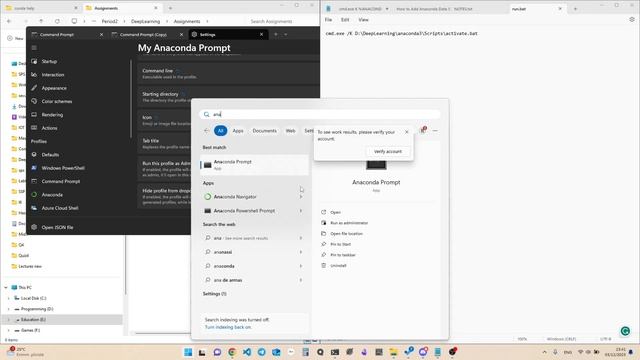Select the Command Prompt profile in sidebar
The width and height of the screenshot is (640, 360).
pyautogui.click(x=61, y=181)
